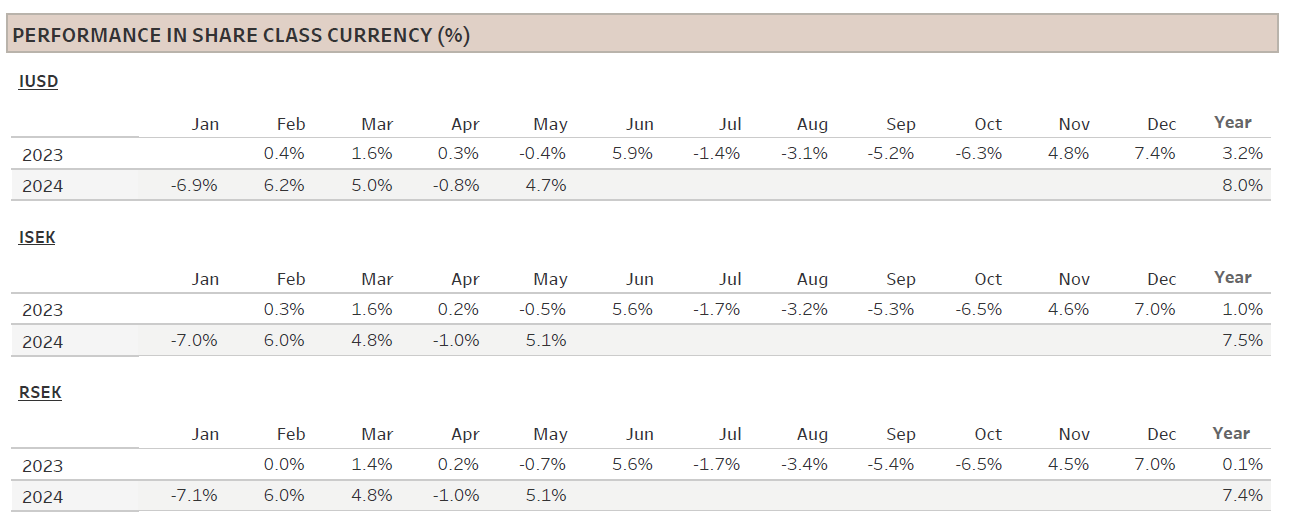
Task: Click the IUSD share class label
Action: (38, 82)
